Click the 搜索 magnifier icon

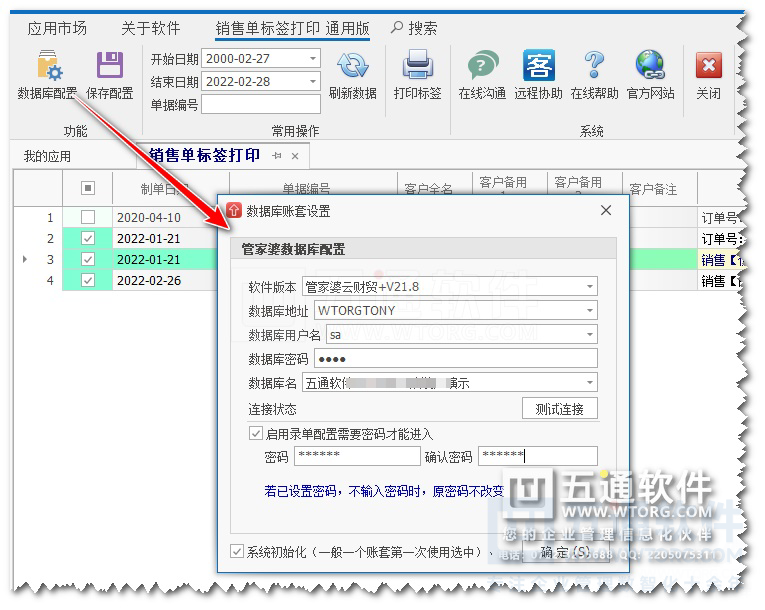(396, 27)
